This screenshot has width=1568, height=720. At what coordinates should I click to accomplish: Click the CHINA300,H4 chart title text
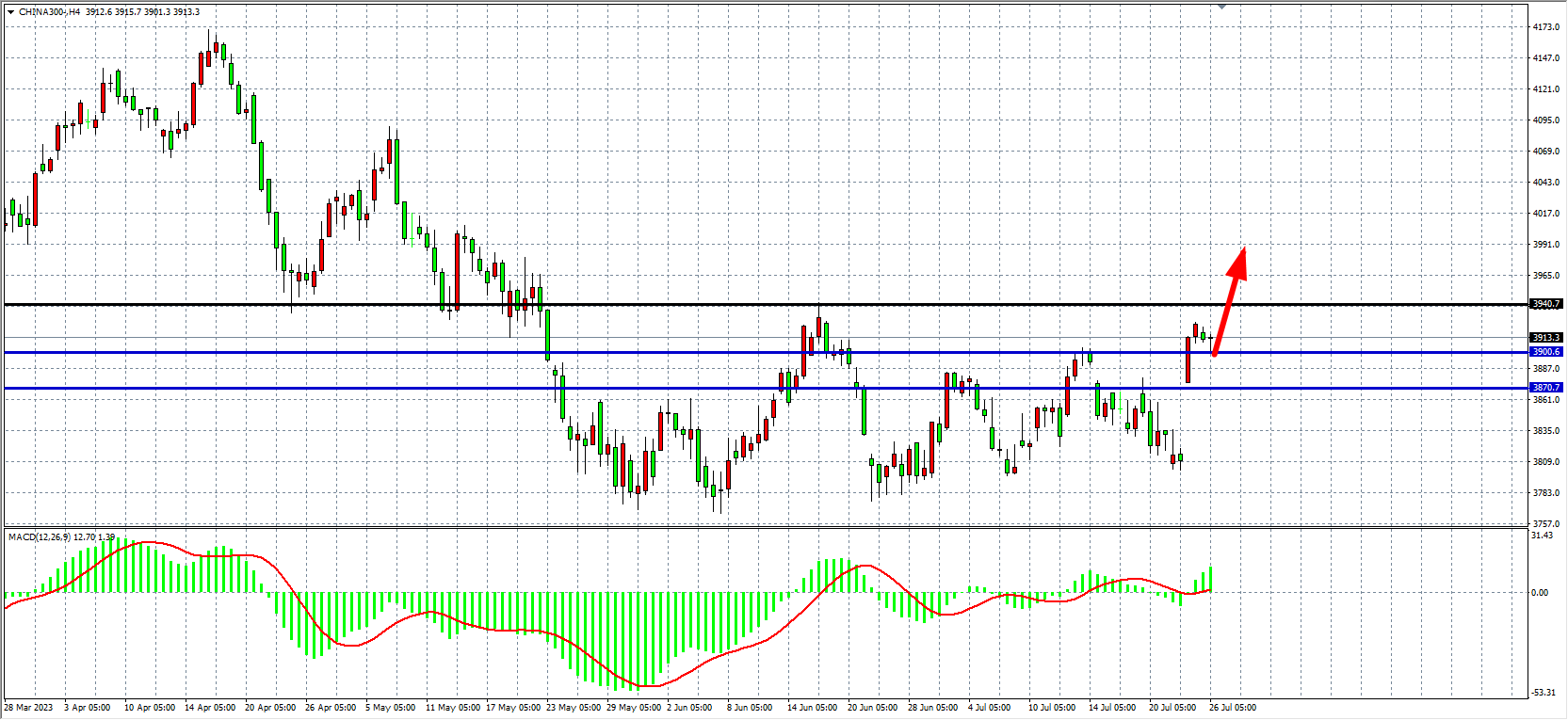(x=49, y=12)
